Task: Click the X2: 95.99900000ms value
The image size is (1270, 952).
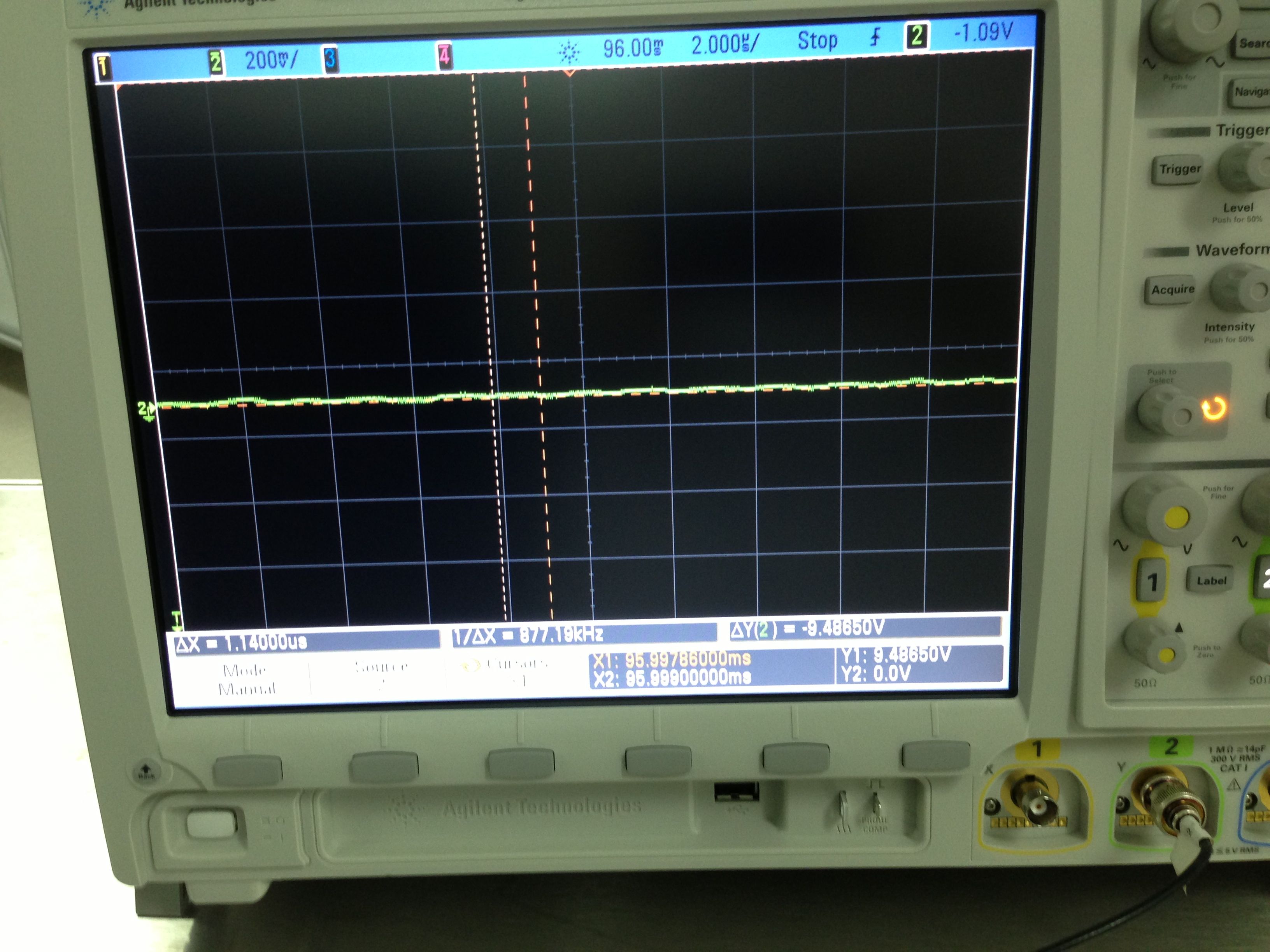Action: click(672, 678)
